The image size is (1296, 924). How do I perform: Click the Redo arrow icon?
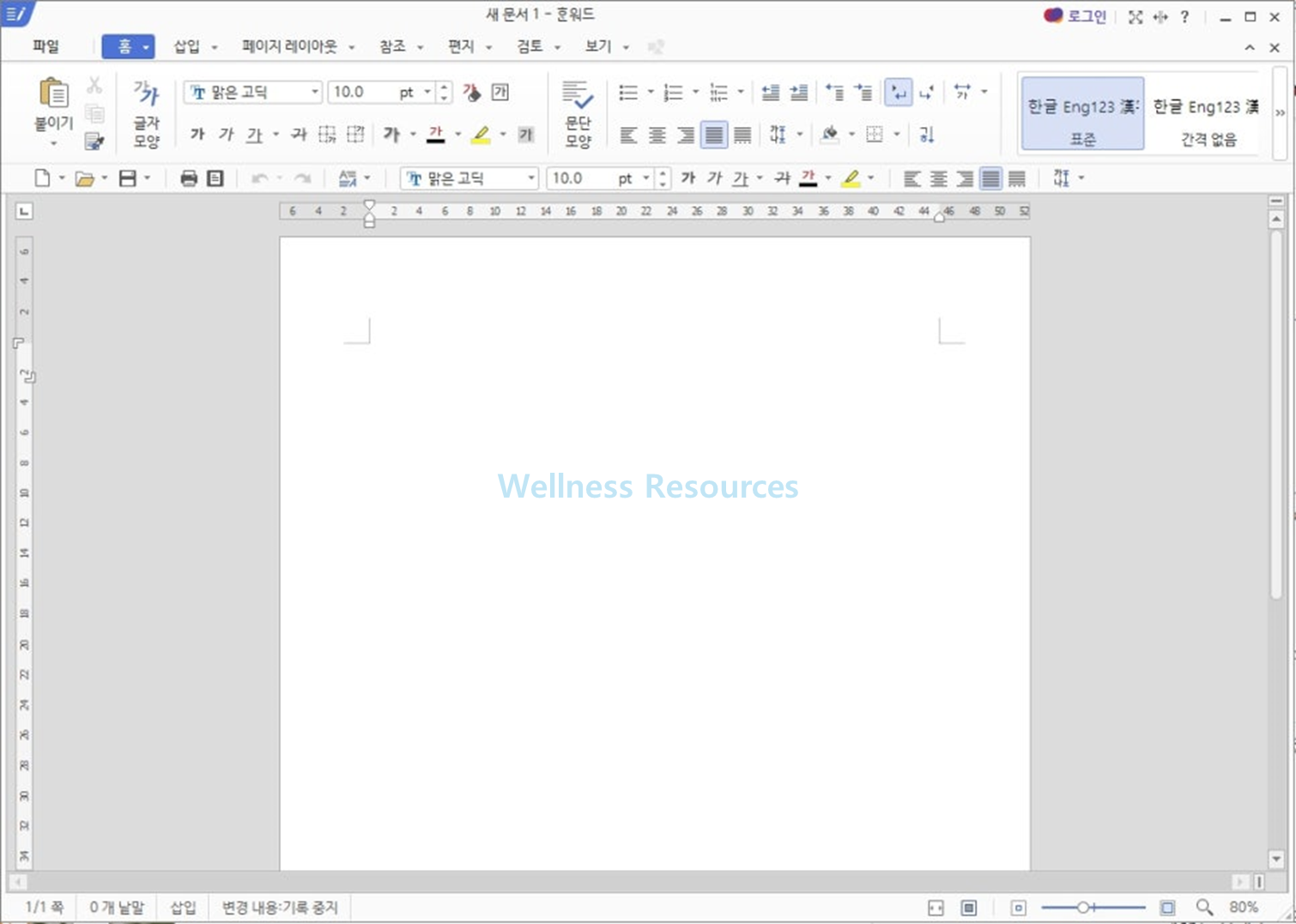pos(302,178)
